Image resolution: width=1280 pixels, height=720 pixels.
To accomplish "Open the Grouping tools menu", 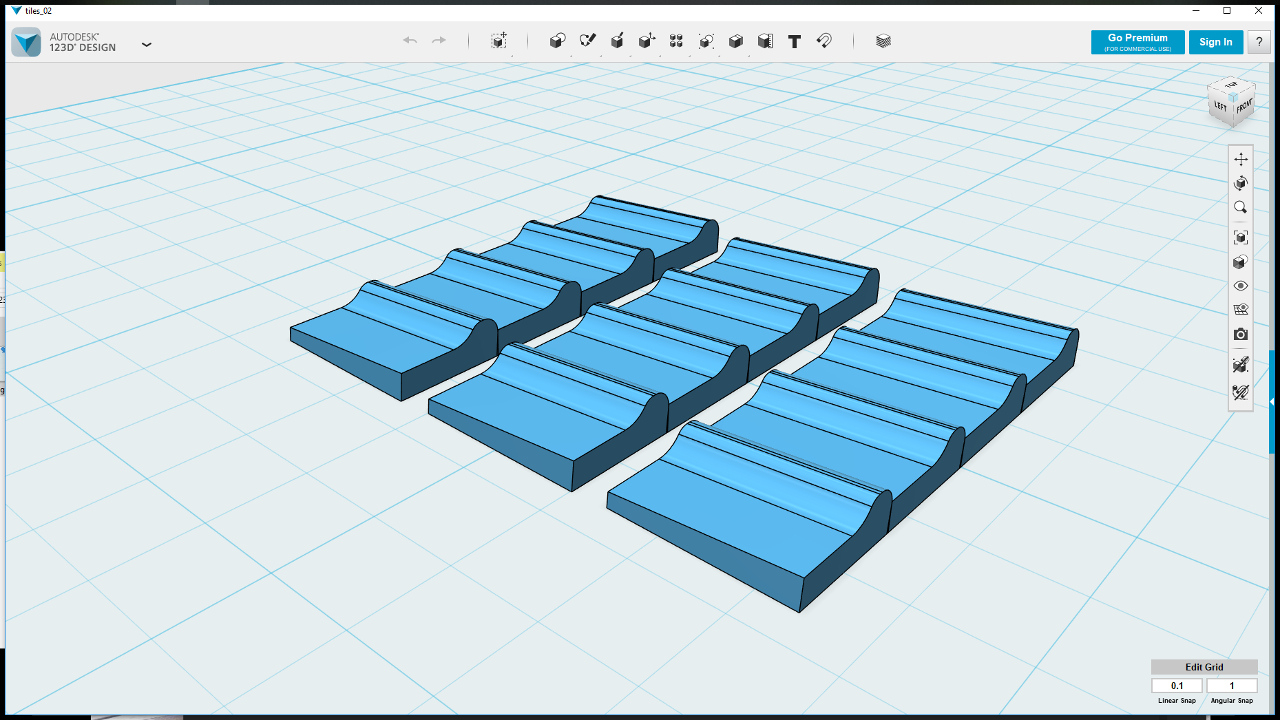I will (706, 41).
